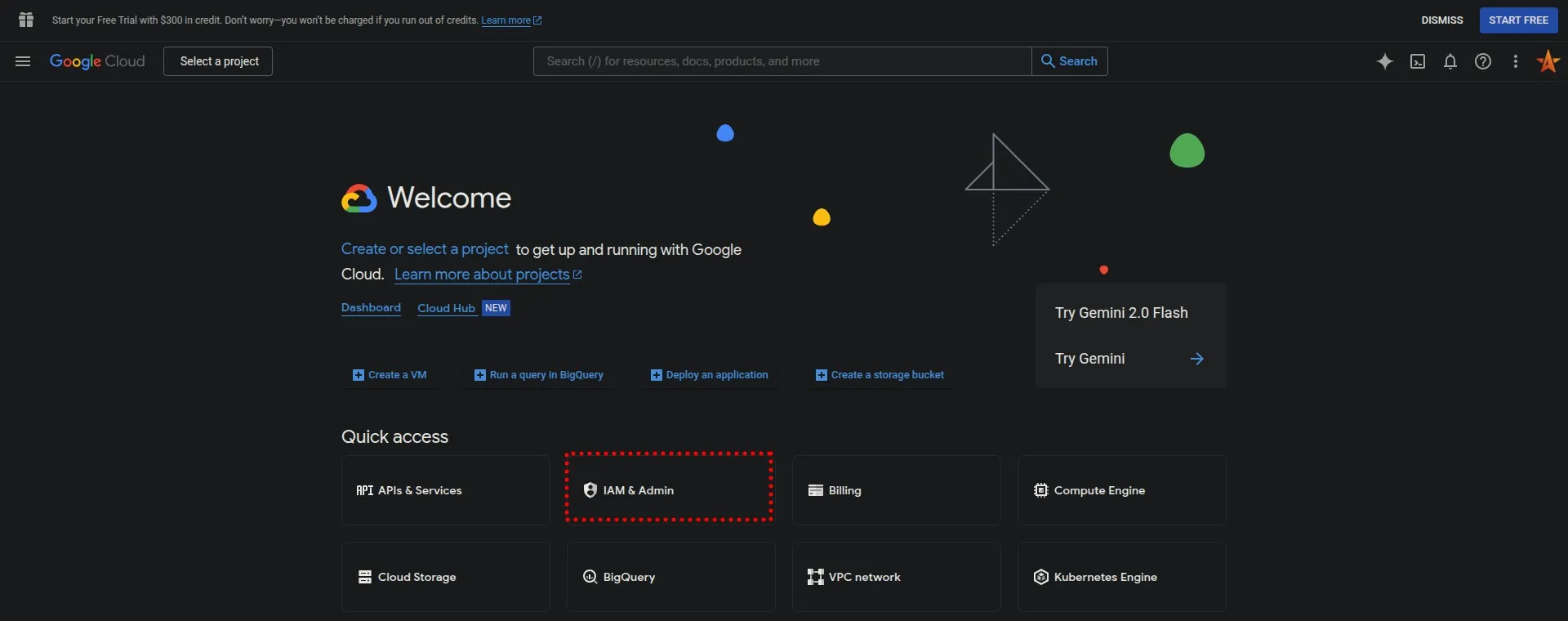1568x621 pixels.
Task: Click the APIs & Services card
Action: click(x=445, y=490)
